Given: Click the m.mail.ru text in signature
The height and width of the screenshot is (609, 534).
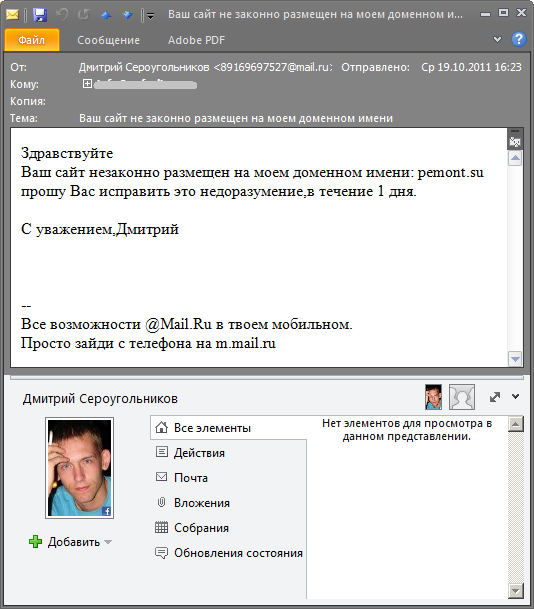Looking at the screenshot, I should point(245,343).
